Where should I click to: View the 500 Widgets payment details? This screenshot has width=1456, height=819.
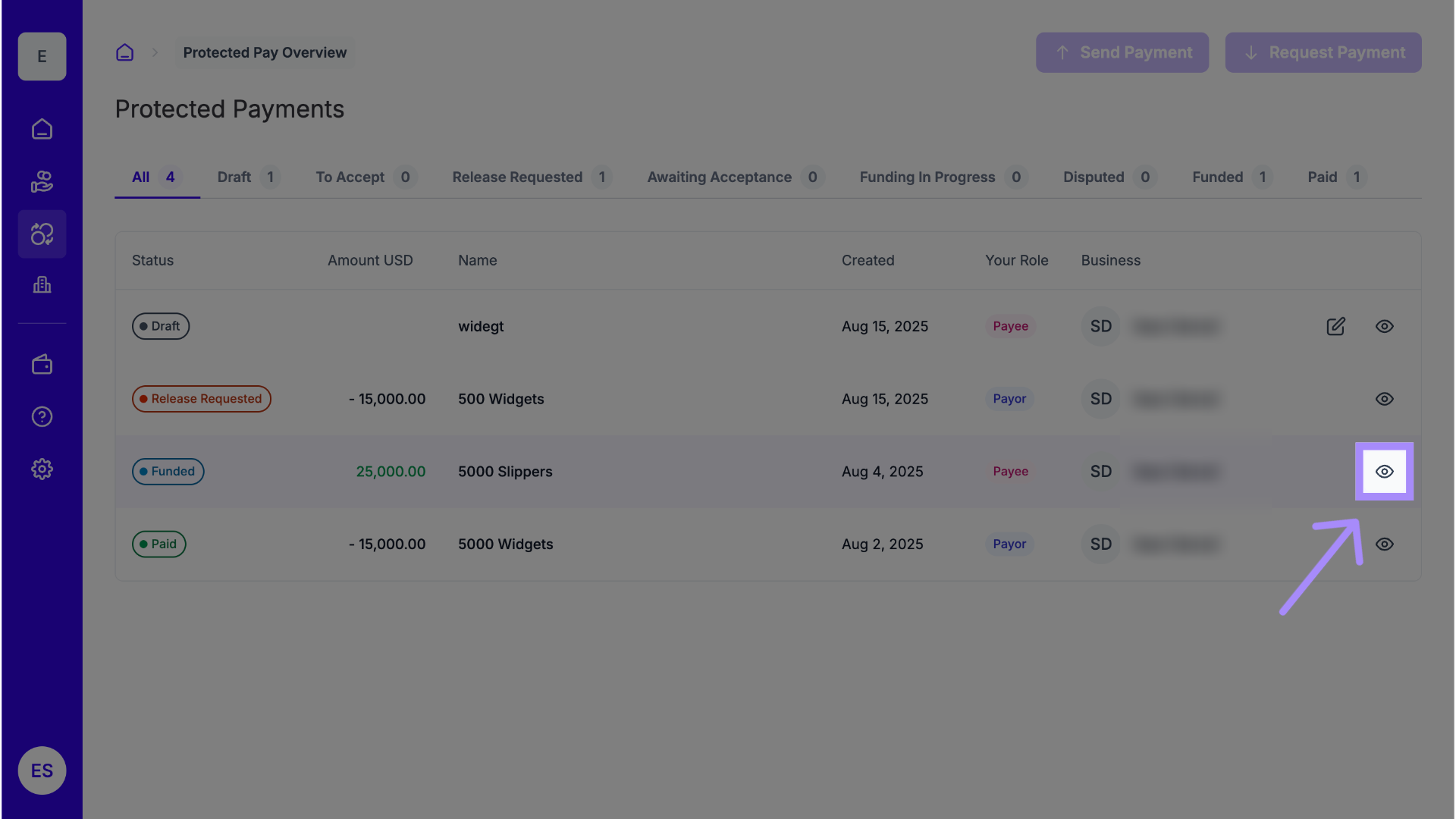click(x=1384, y=399)
